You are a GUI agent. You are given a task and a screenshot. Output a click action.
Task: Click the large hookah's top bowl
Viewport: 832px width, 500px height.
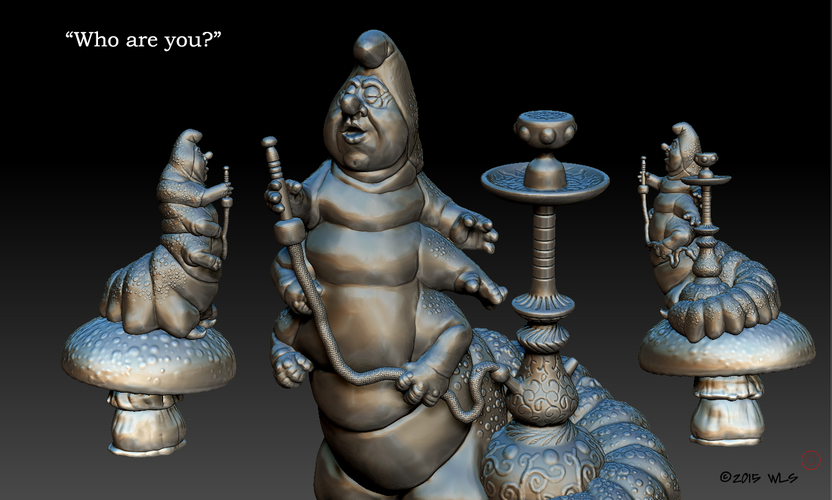pos(545,129)
